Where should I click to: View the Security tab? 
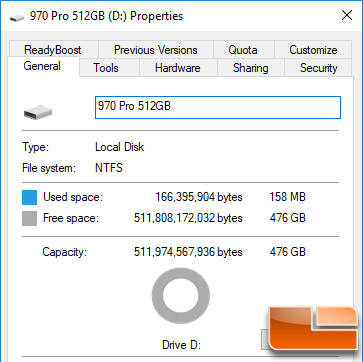pos(318,68)
